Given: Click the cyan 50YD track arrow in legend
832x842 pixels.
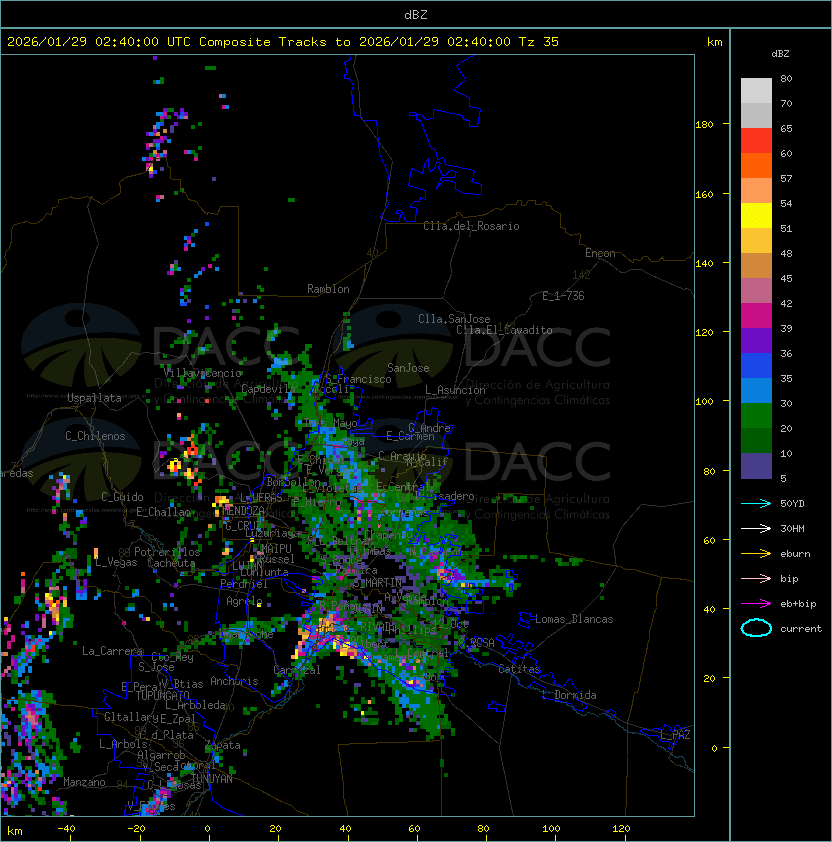Looking at the screenshot, I should click(x=756, y=503).
